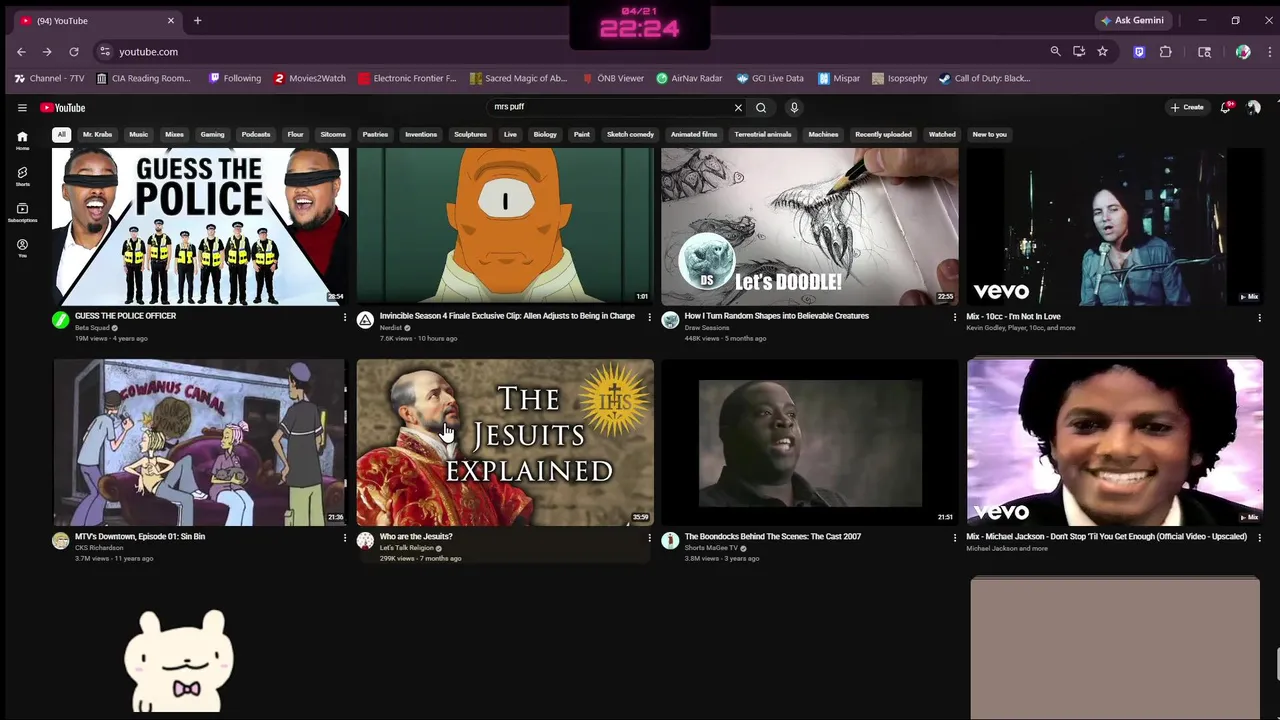Open options for GUESS THE POLICE OFFICER
The width and height of the screenshot is (1280, 720).
pyautogui.click(x=345, y=317)
